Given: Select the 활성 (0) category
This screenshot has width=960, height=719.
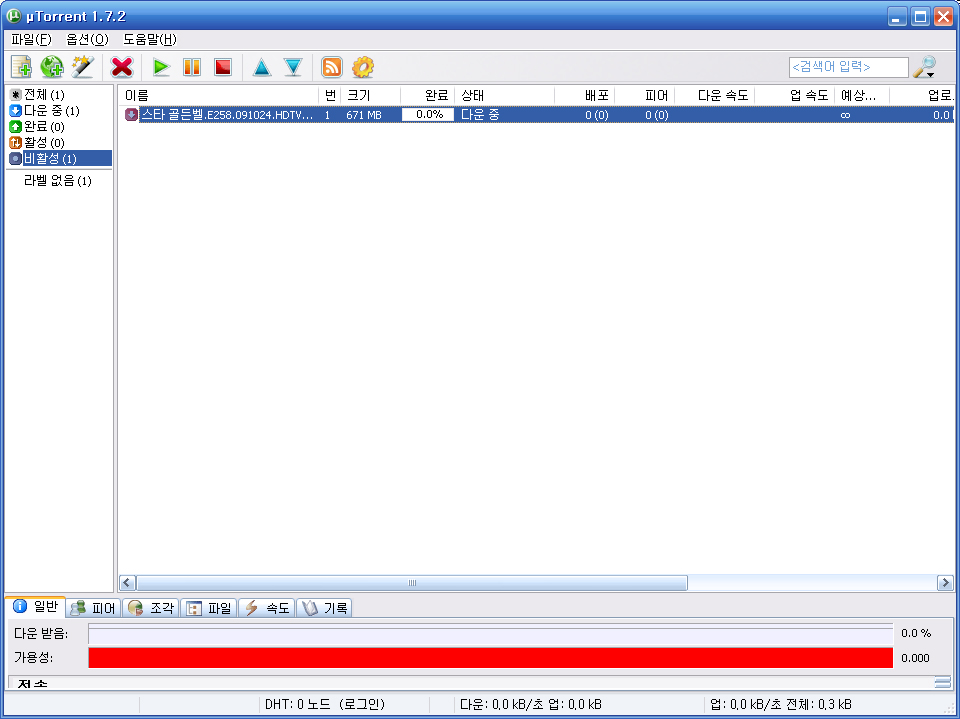Looking at the screenshot, I should click(x=37, y=143).
